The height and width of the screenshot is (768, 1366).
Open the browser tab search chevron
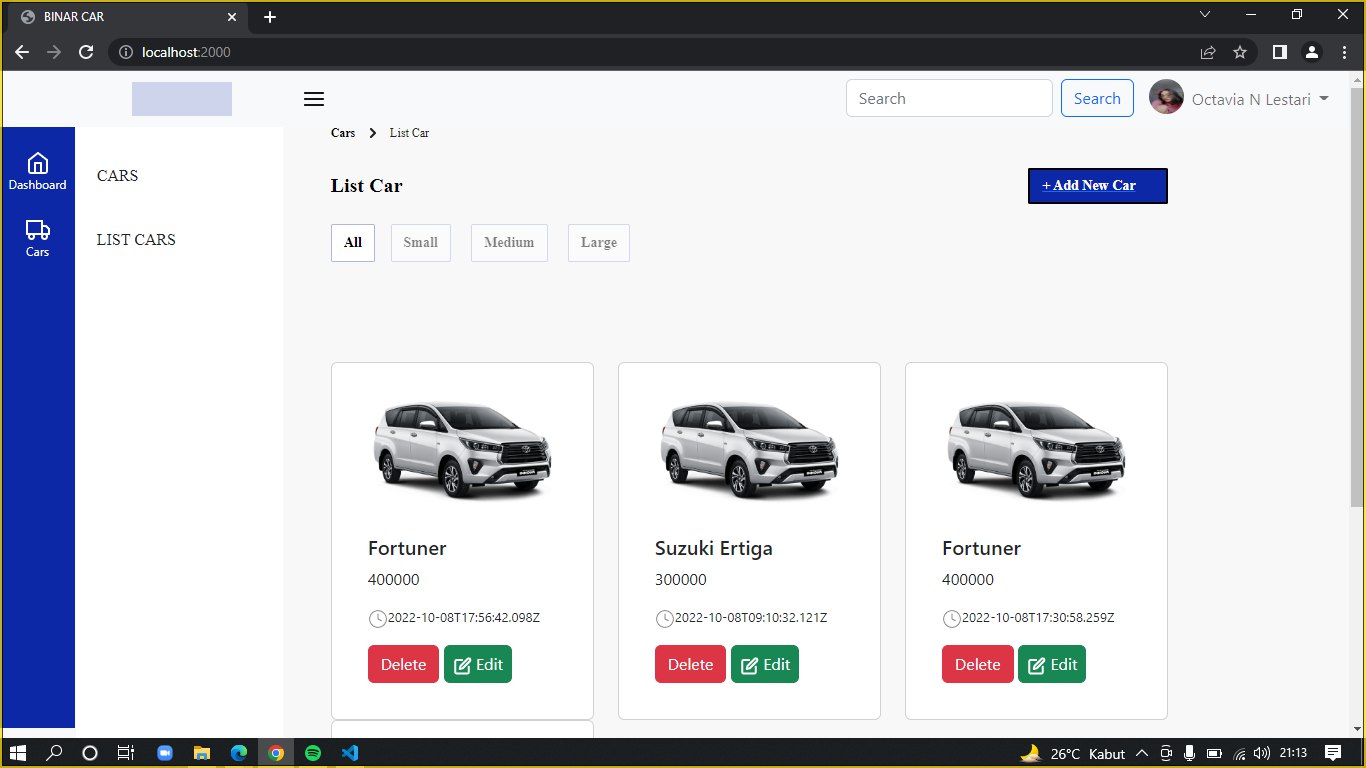[x=1205, y=15]
